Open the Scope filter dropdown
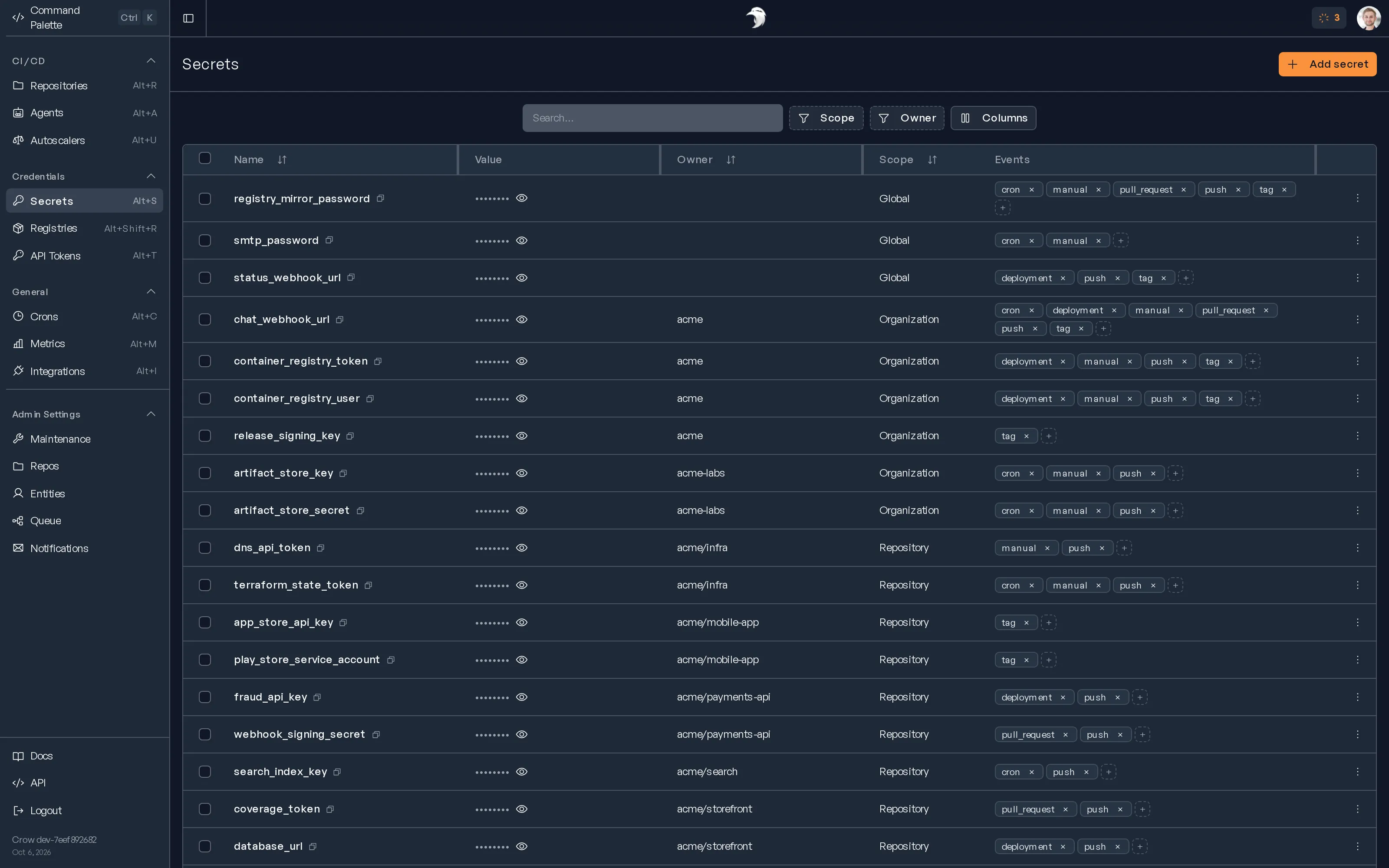The width and height of the screenshot is (1389, 868). tap(826, 118)
